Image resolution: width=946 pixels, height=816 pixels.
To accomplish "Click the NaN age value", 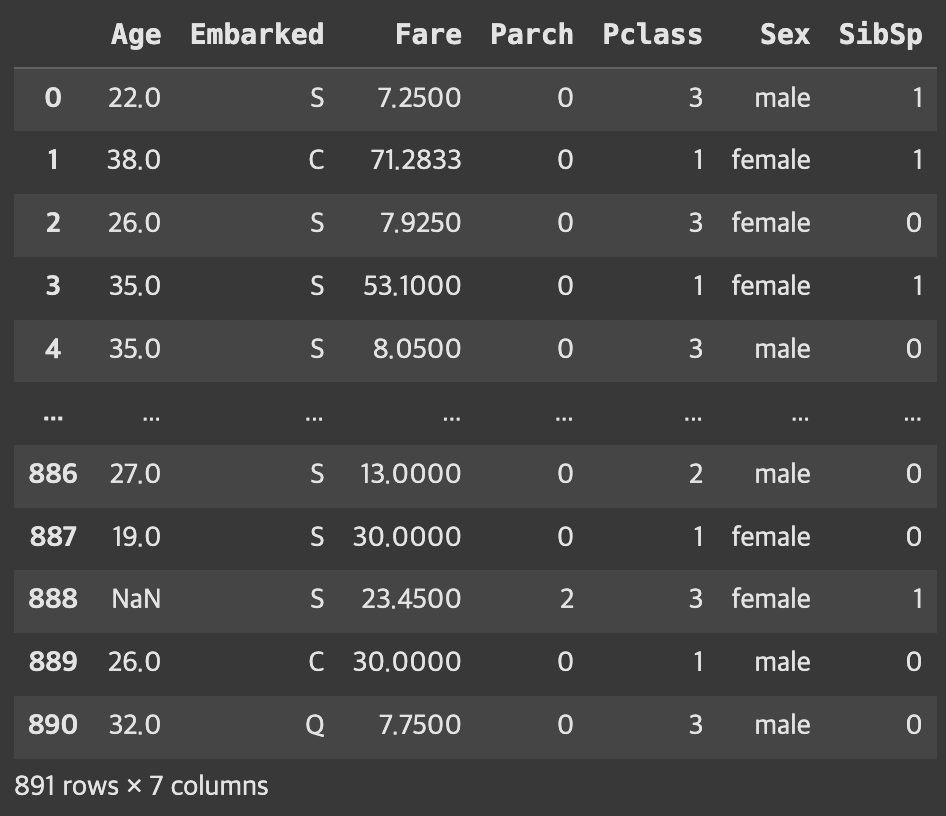I will (136, 599).
